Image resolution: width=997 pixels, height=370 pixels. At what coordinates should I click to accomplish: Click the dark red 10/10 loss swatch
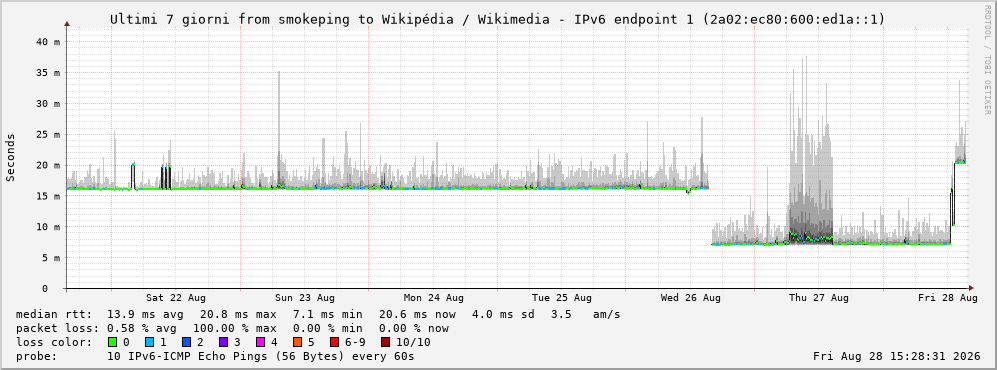385,342
